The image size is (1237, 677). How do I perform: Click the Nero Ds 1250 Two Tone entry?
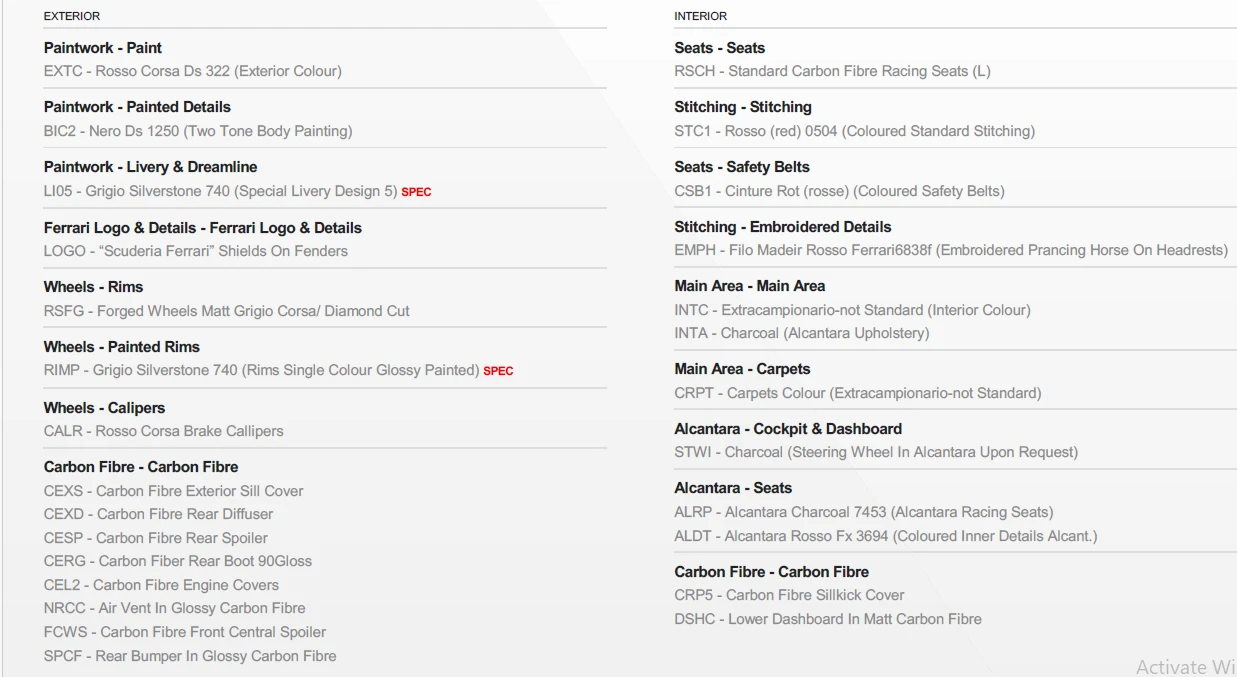coord(198,131)
